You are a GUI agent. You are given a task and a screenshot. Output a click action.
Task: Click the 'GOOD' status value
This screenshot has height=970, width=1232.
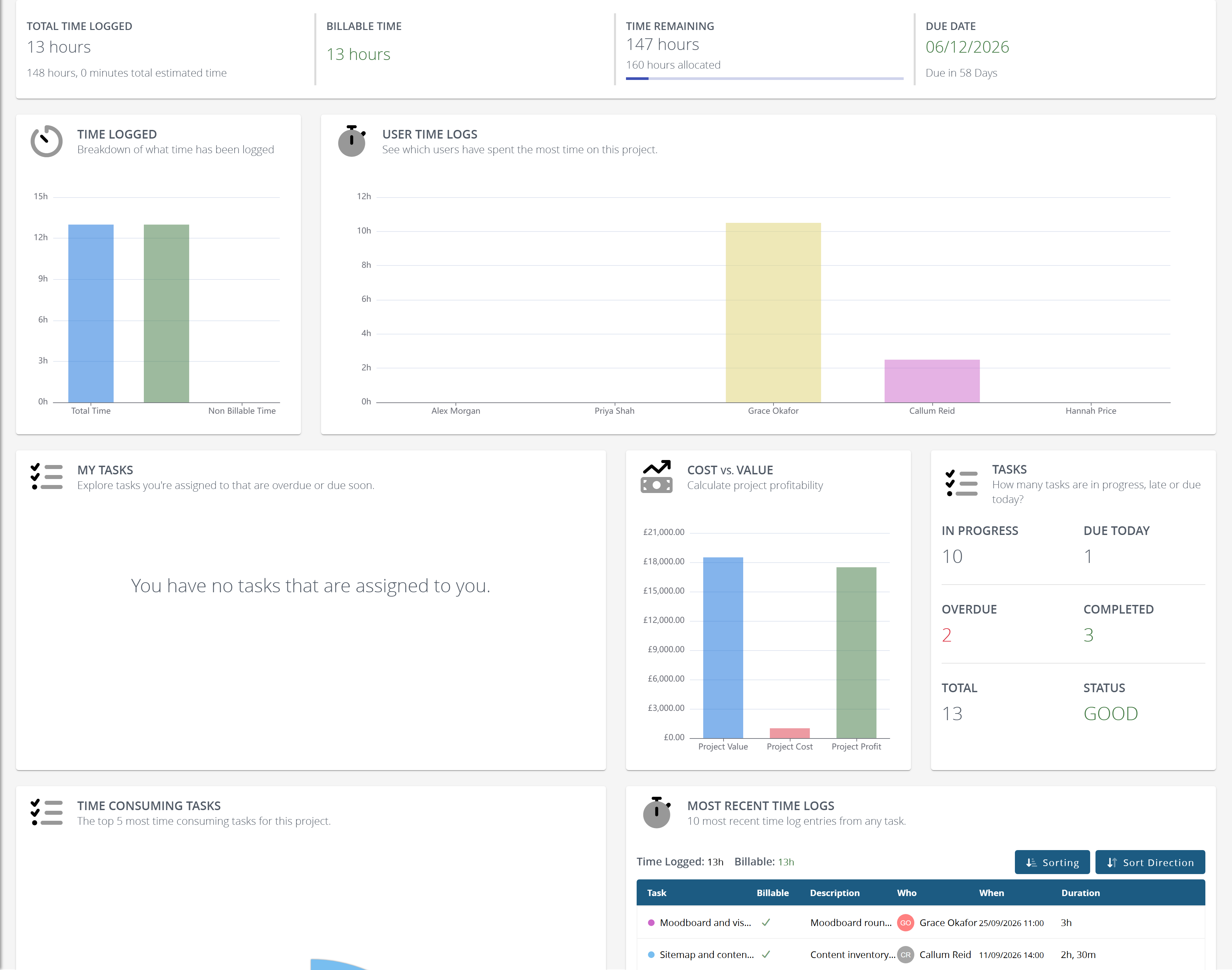pos(1110,713)
